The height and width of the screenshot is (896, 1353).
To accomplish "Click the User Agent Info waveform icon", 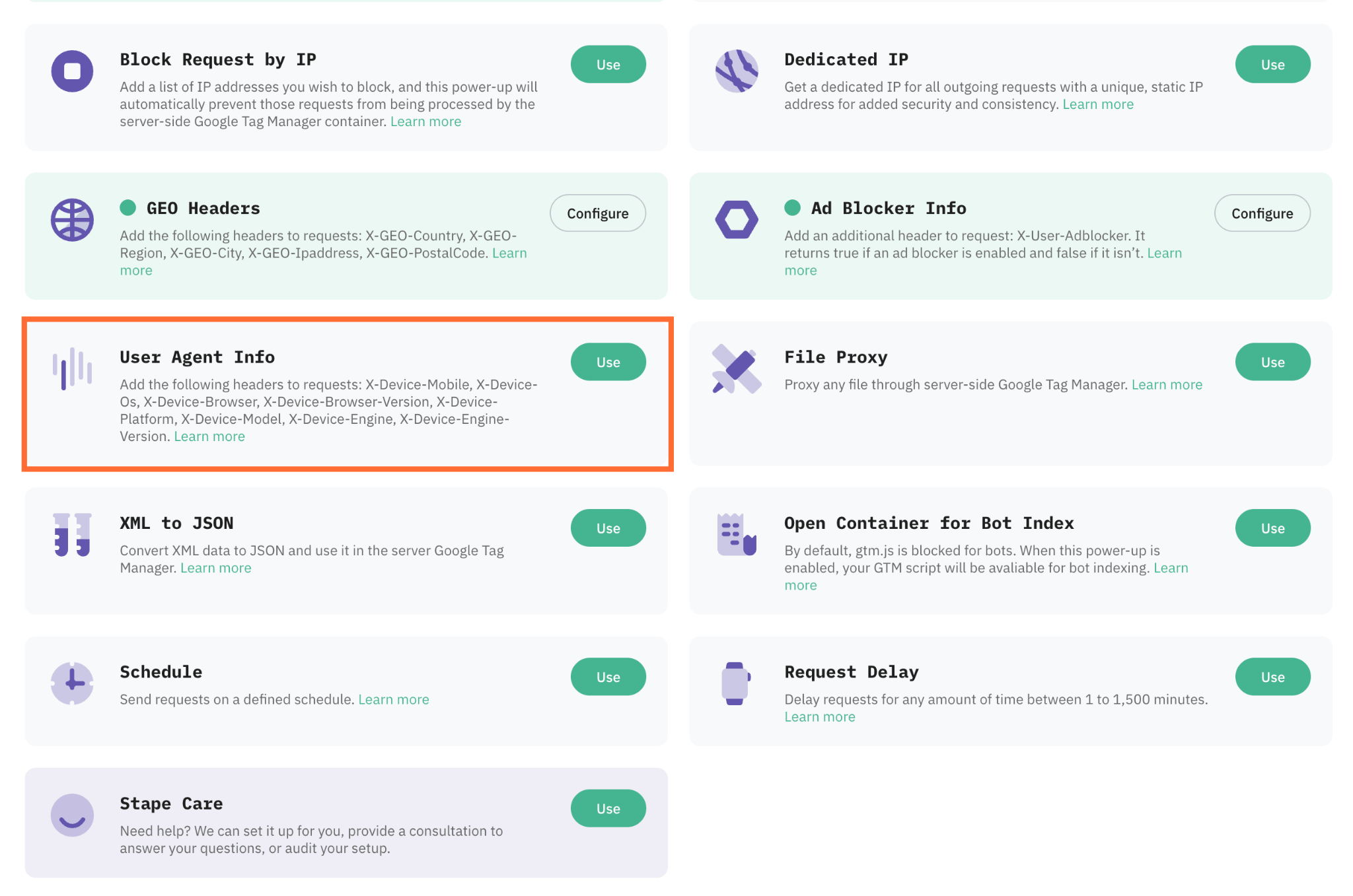I will pos(72,368).
